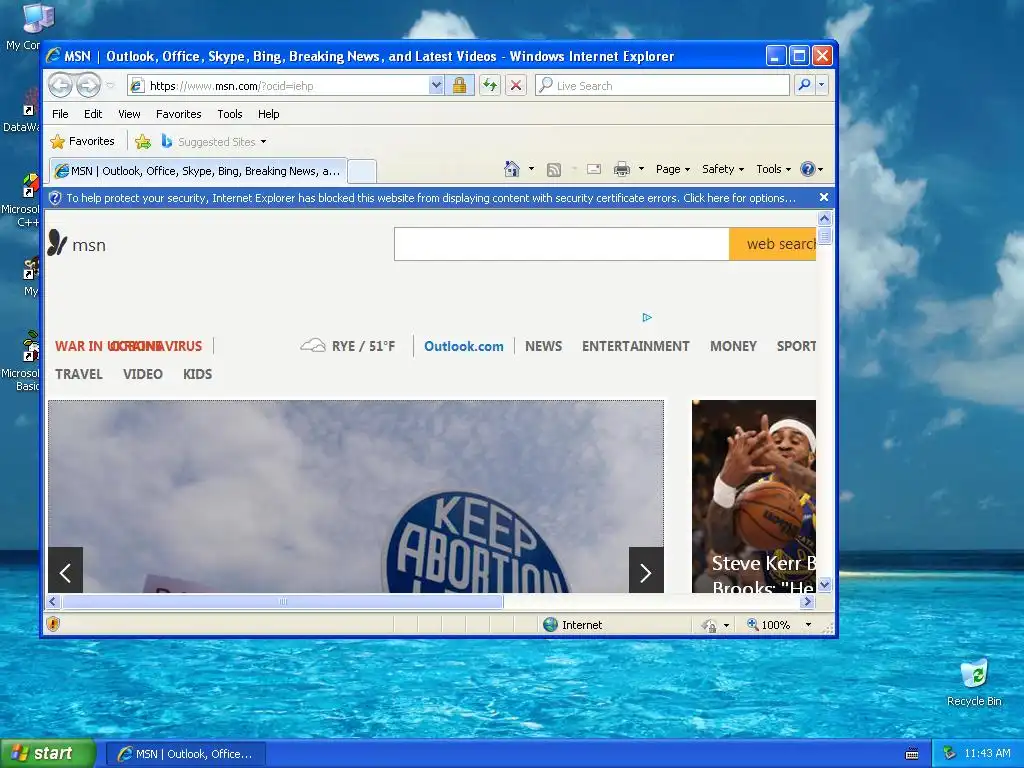Expand the zoom level dropdown arrow
Viewport: 1024px width, 768px height.
[x=808, y=625]
